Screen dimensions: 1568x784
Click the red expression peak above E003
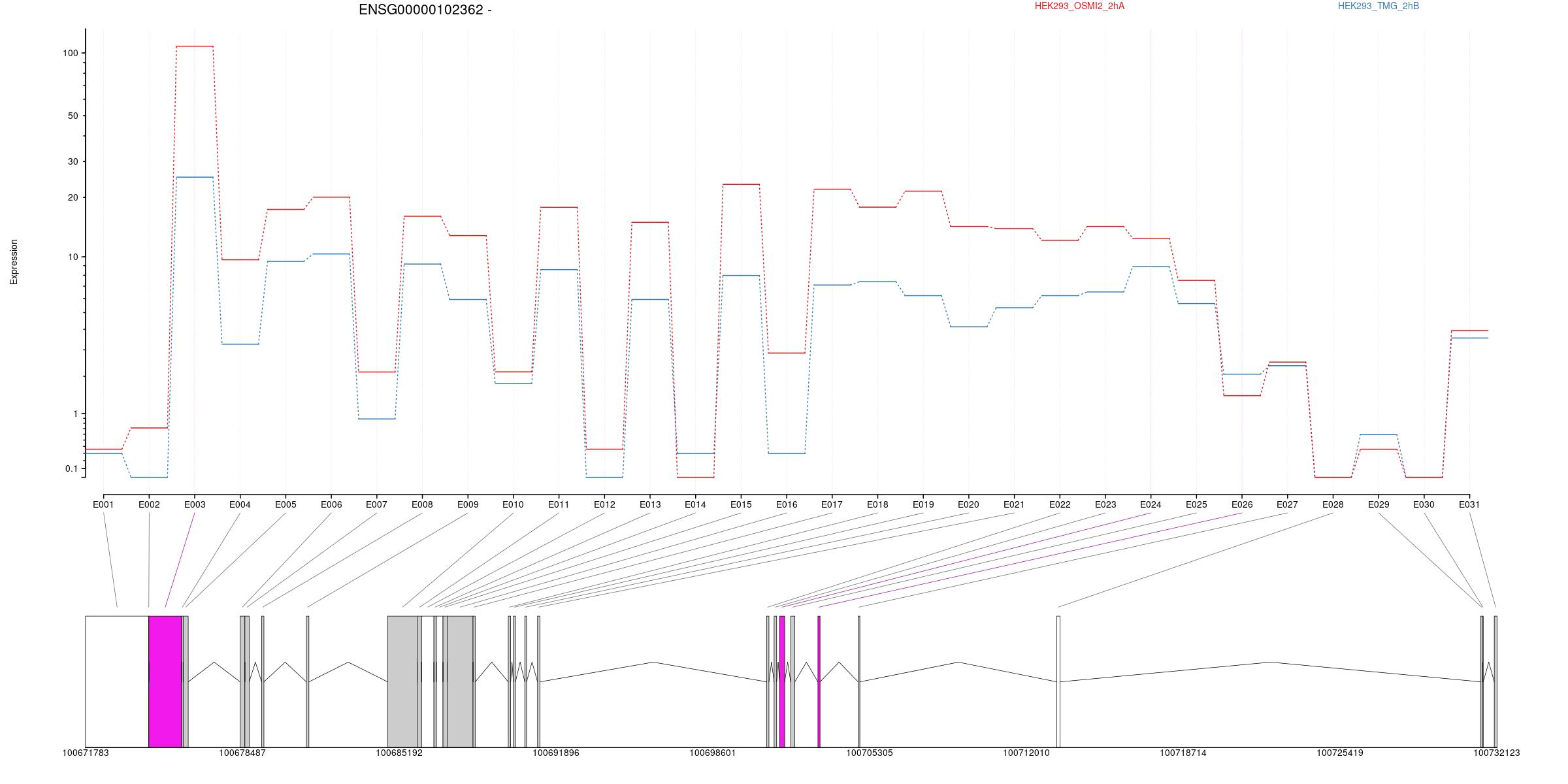tap(195, 46)
